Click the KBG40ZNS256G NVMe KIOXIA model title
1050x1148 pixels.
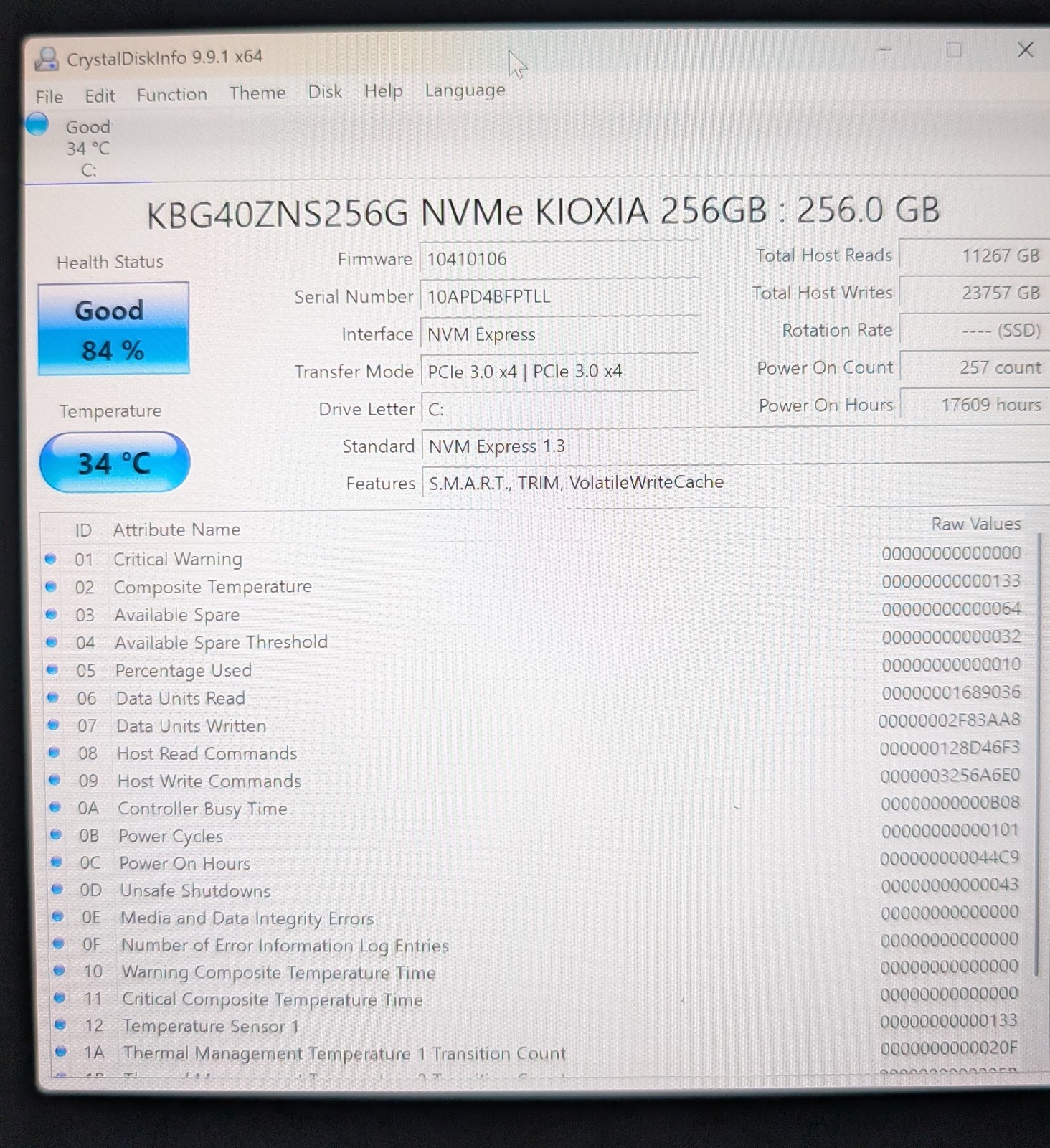click(x=543, y=212)
